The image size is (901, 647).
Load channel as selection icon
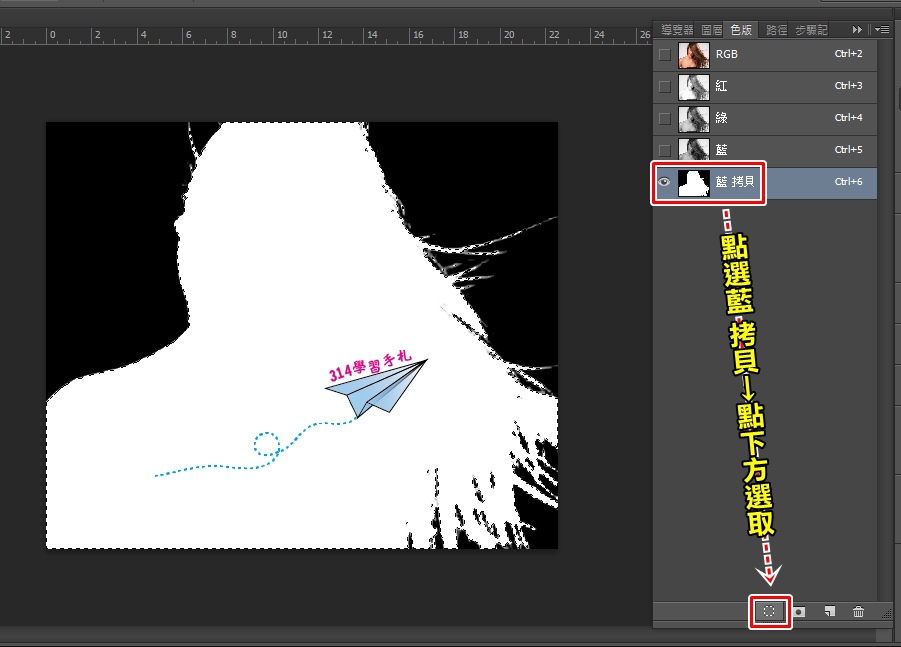click(769, 611)
